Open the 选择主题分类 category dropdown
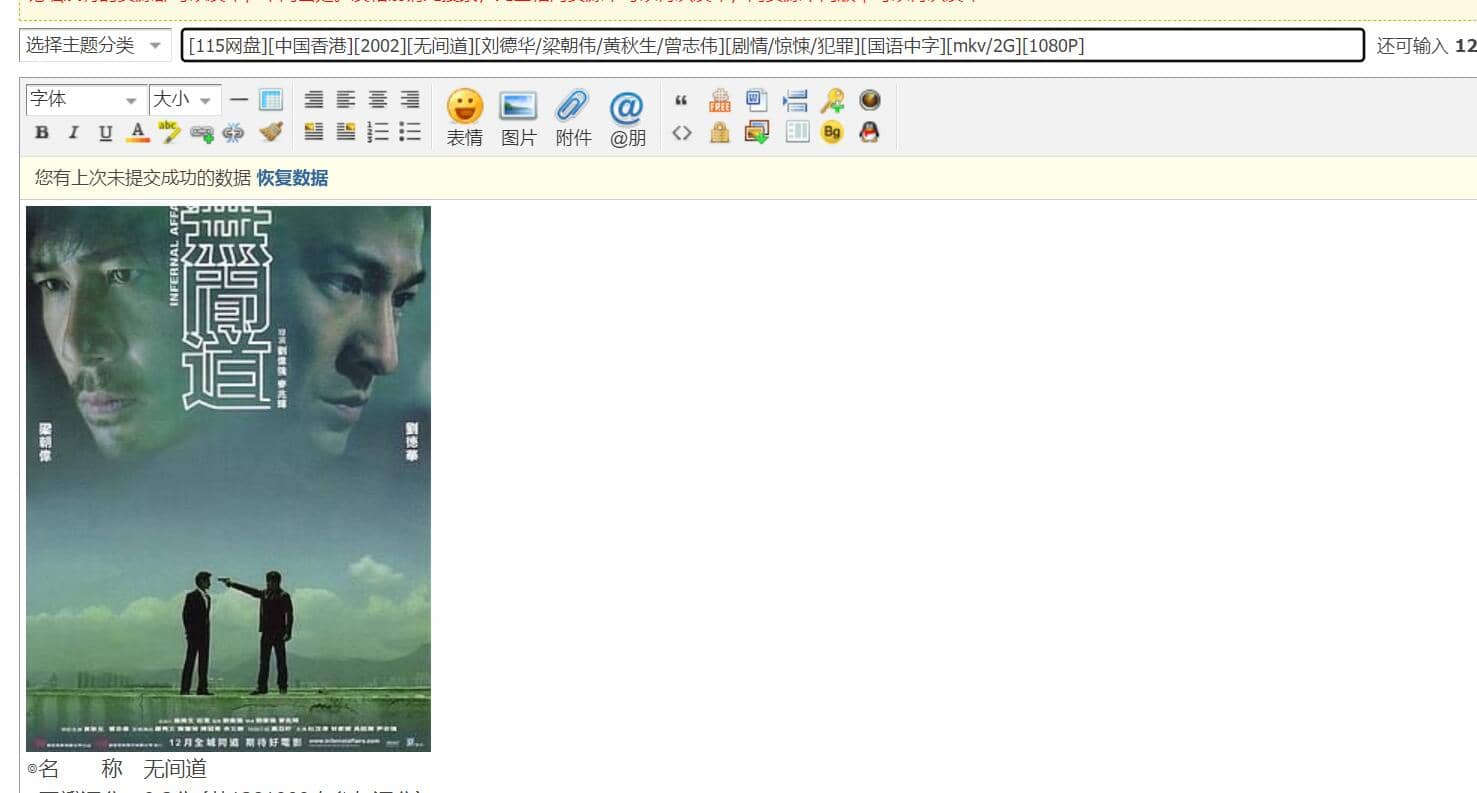Image resolution: width=1477 pixels, height=793 pixels. (x=95, y=45)
